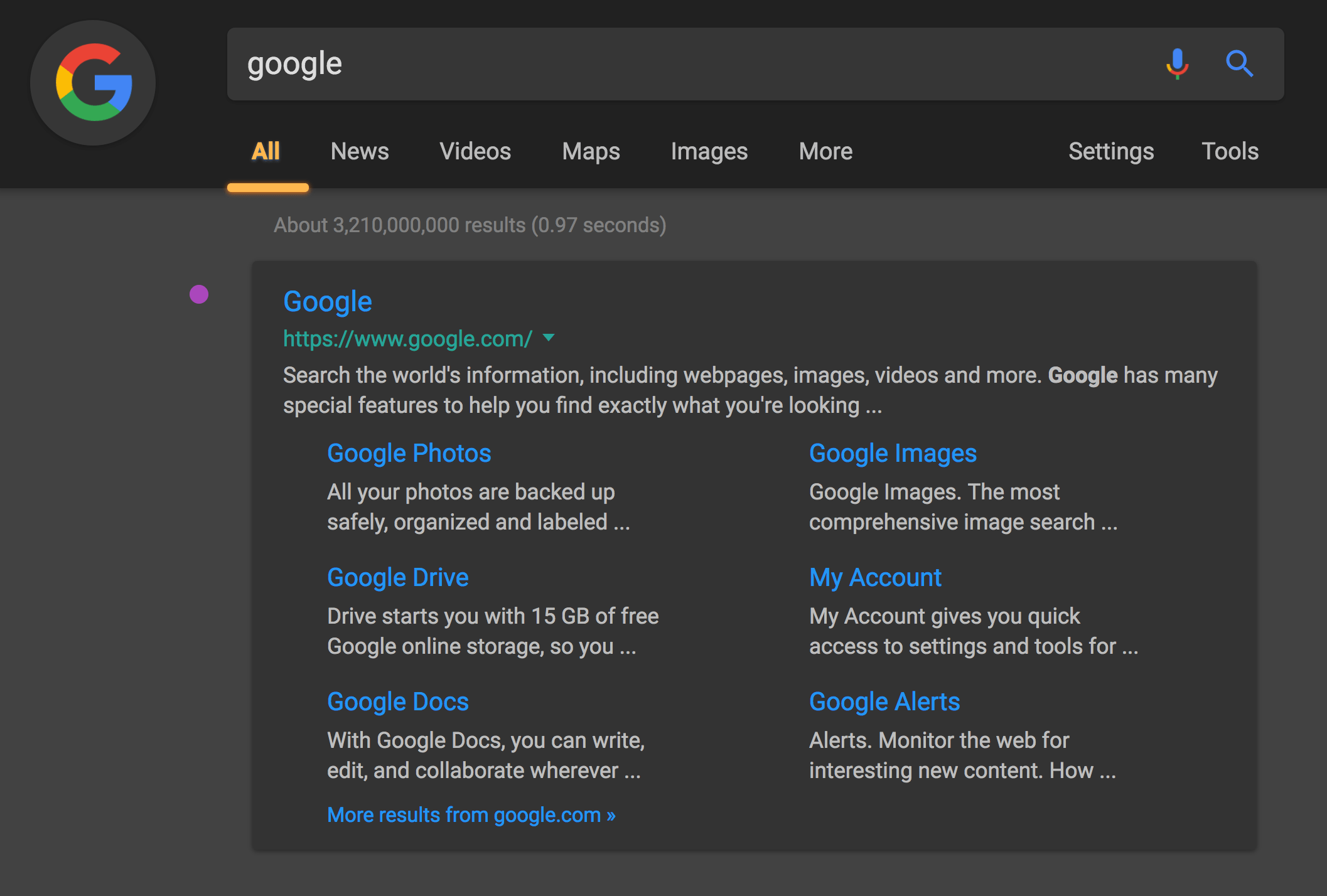This screenshot has height=896, width=1327.
Task: Open the Videos tab
Action: (x=475, y=151)
